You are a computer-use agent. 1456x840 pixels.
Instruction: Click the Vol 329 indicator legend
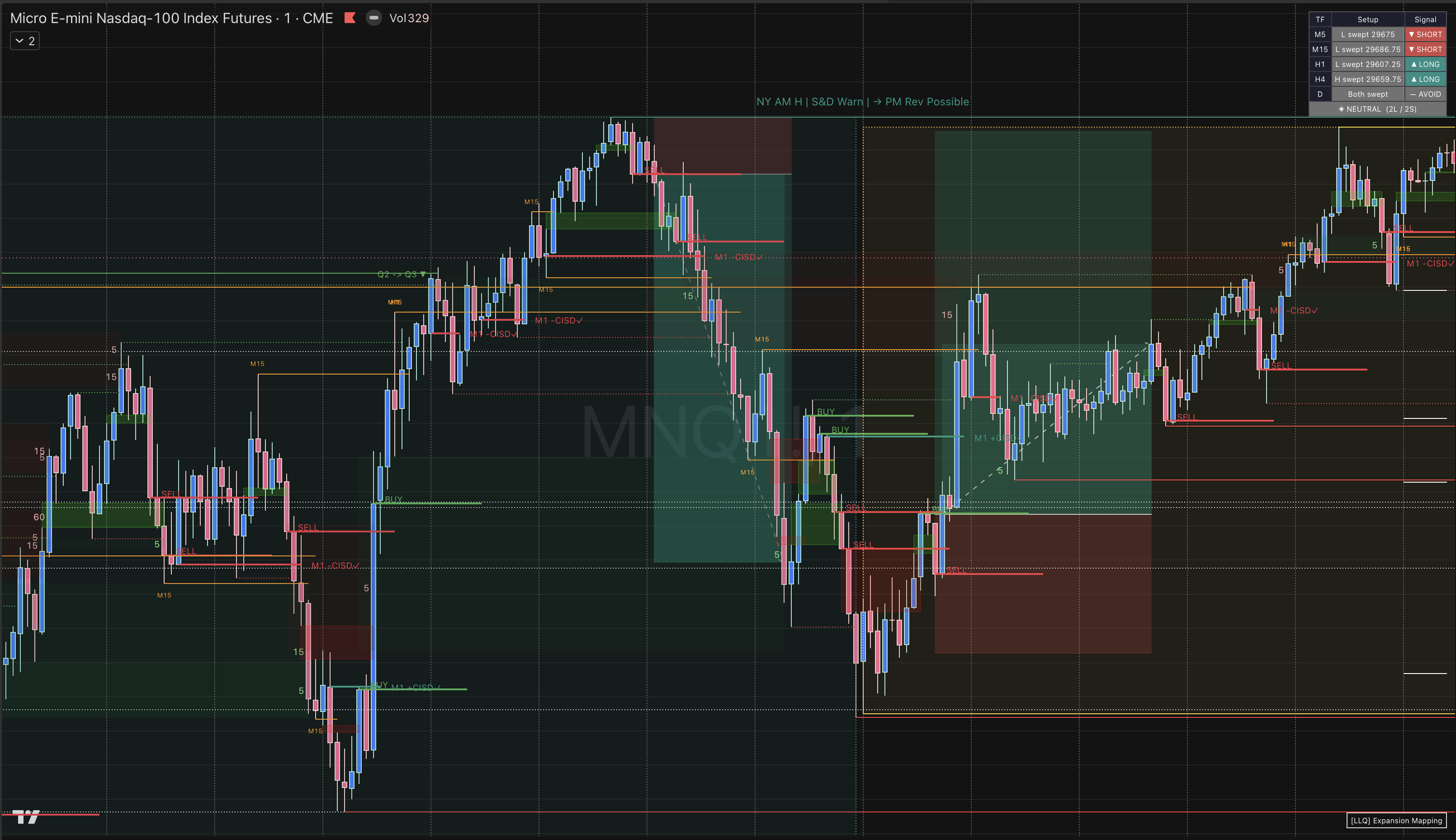click(x=409, y=18)
